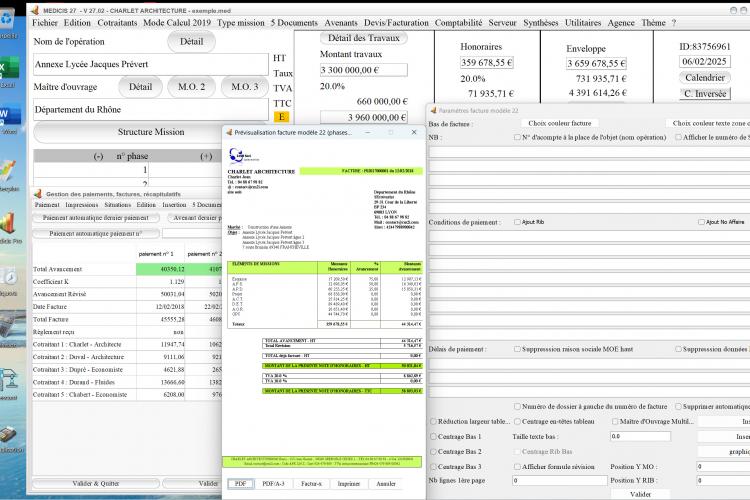Tick Centrage en-têtes tableau checkbox

pyautogui.click(x=517, y=422)
